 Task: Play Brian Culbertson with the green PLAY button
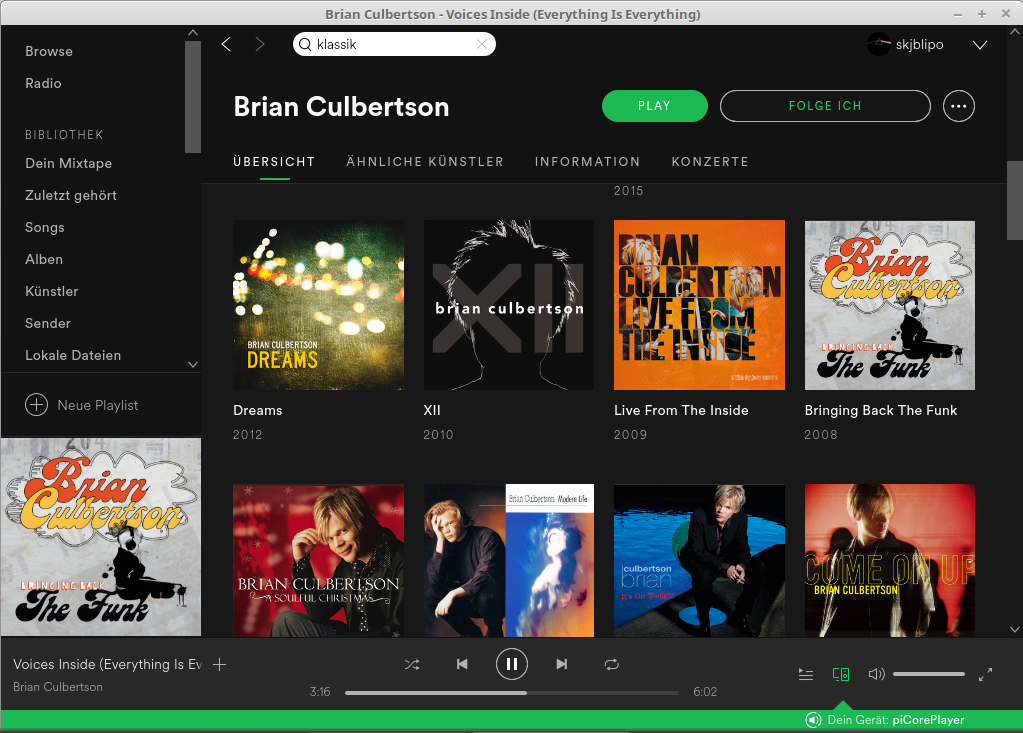(654, 106)
